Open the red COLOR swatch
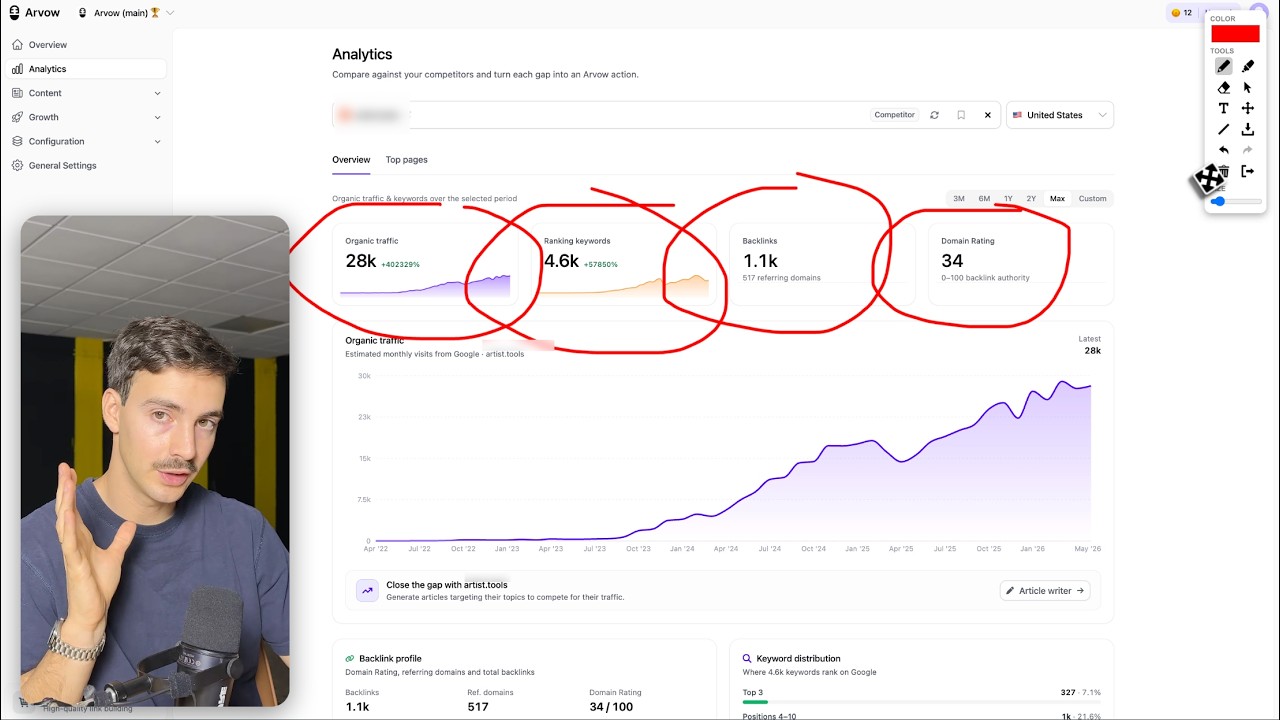Viewport: 1280px width, 720px height. tap(1235, 34)
